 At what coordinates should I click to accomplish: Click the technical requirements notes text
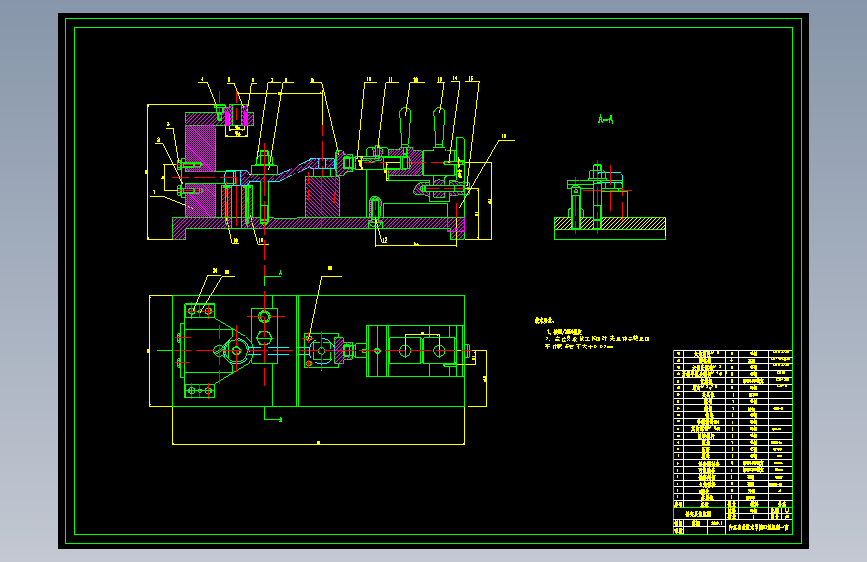coord(592,334)
